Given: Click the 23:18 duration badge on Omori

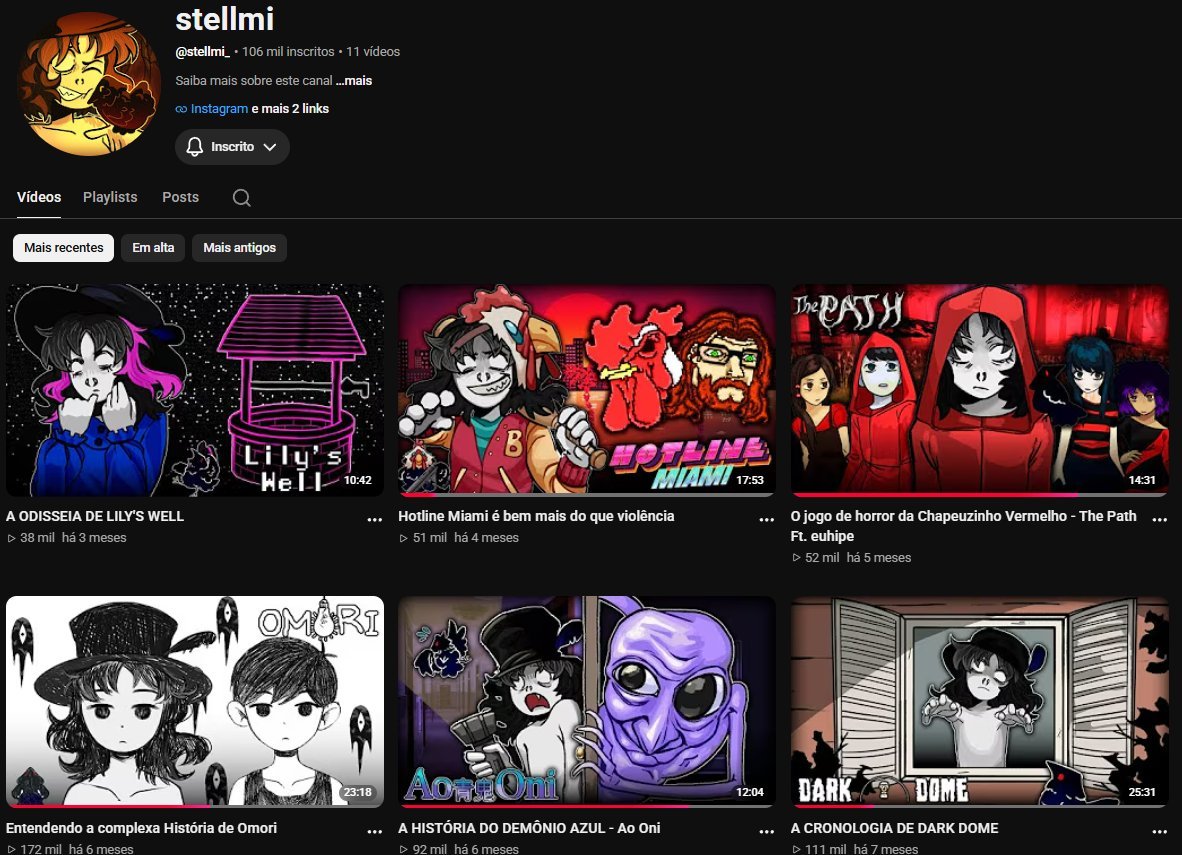Looking at the screenshot, I should [358, 792].
